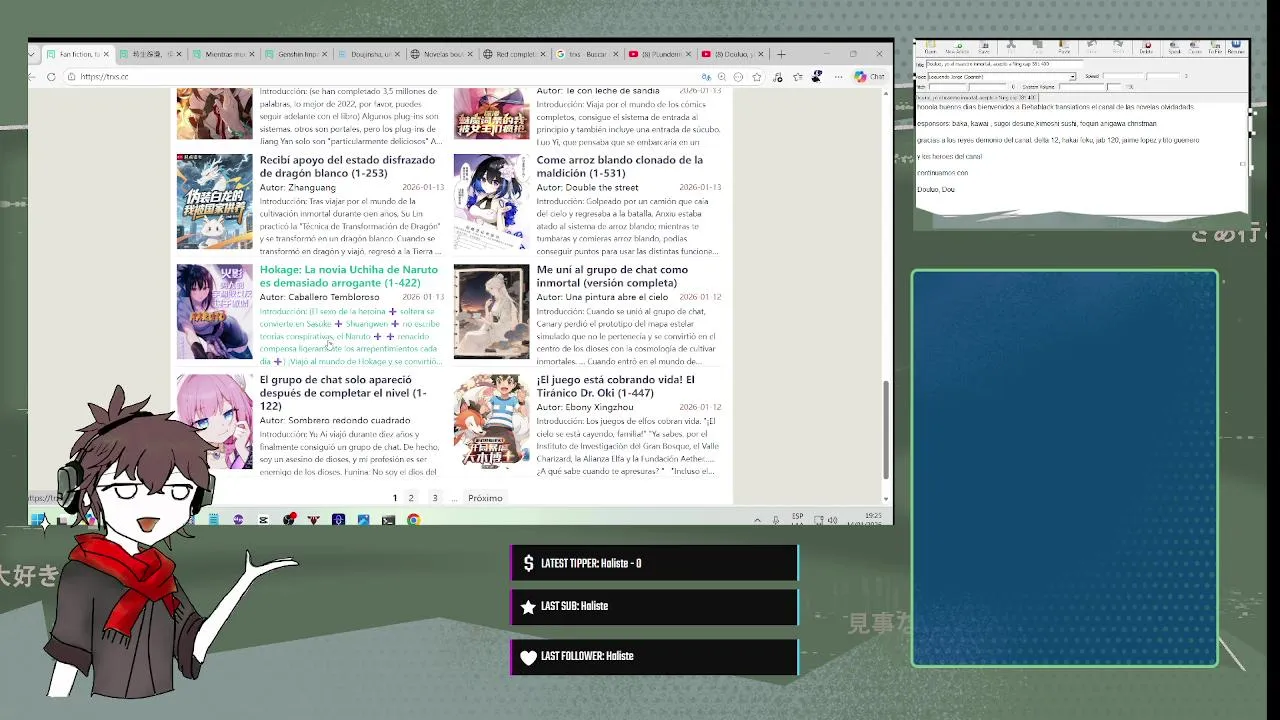Open the novel 'Come arroz blando clonado de la maldición'
Screen dimensions: 1280x720
pos(619,166)
